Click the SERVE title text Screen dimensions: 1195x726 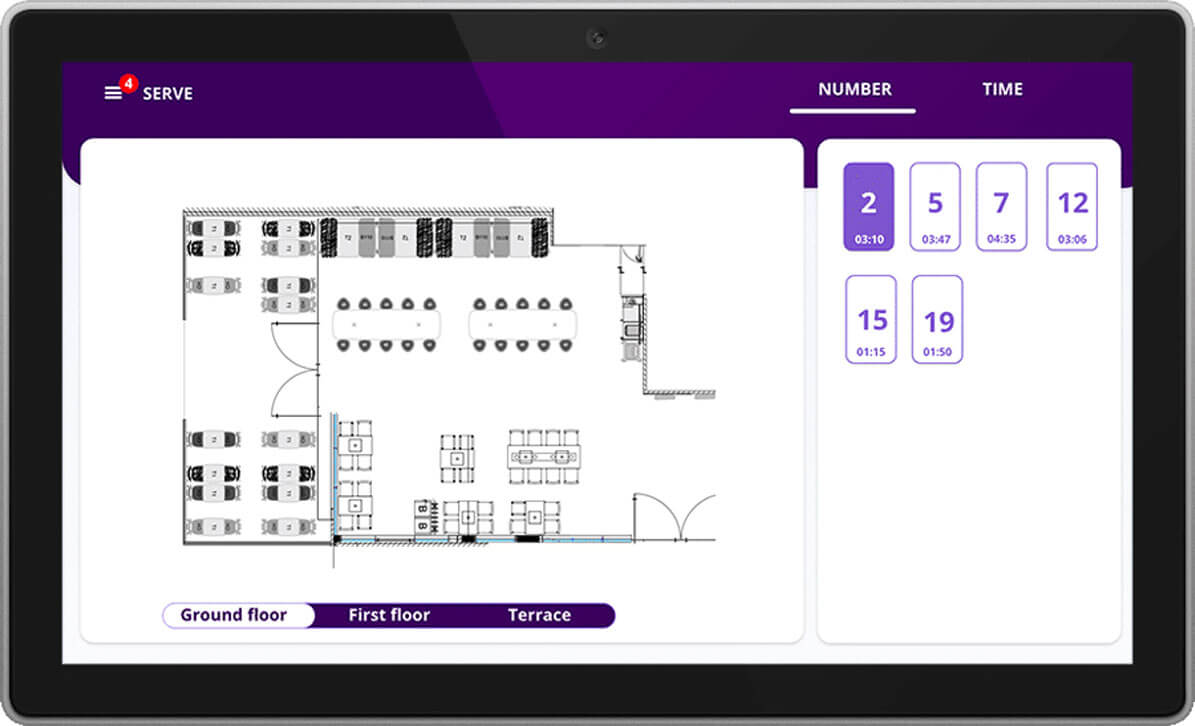pyautogui.click(x=167, y=93)
